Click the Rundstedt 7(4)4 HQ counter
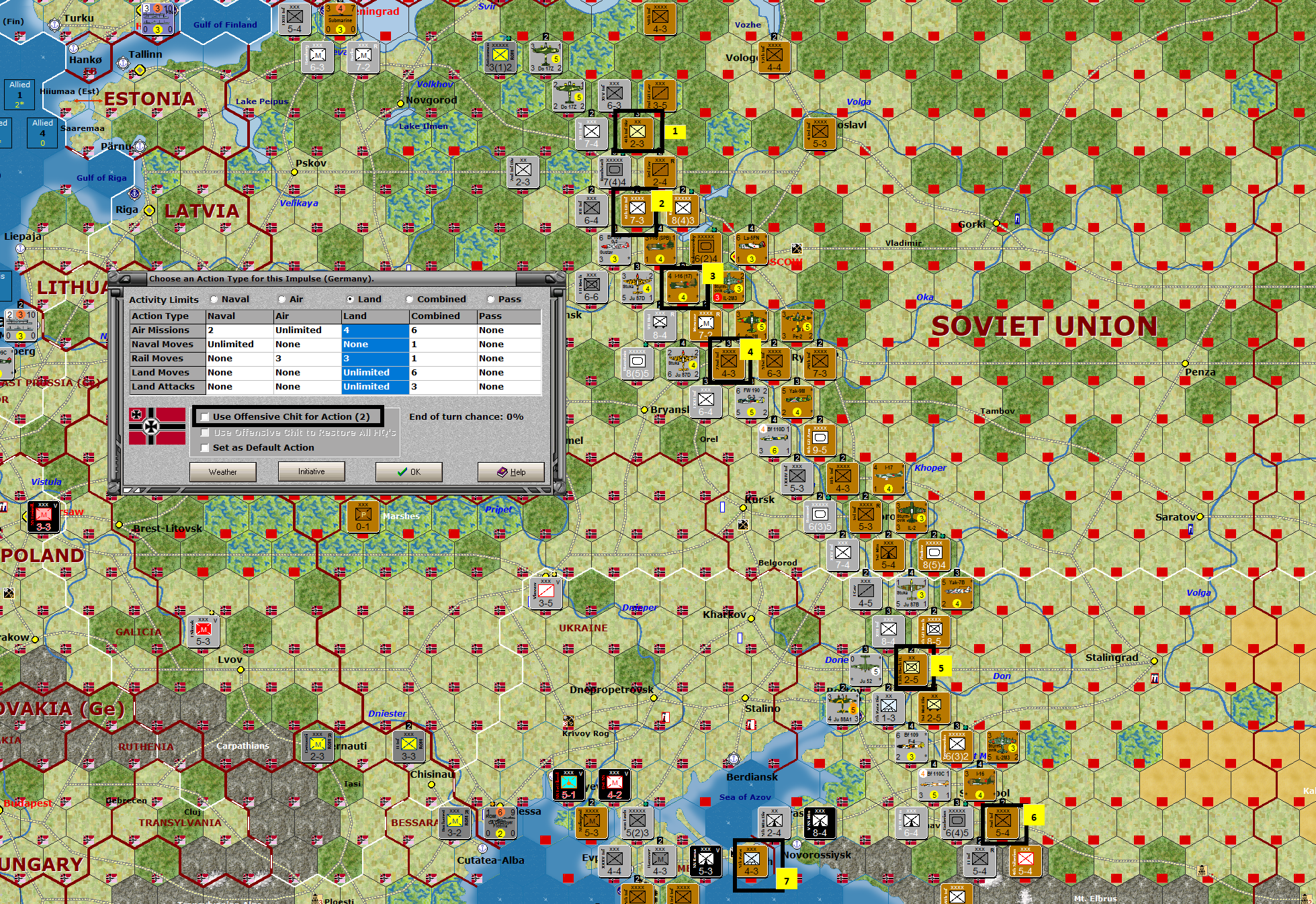This screenshot has height=904, width=1316. 614,173
